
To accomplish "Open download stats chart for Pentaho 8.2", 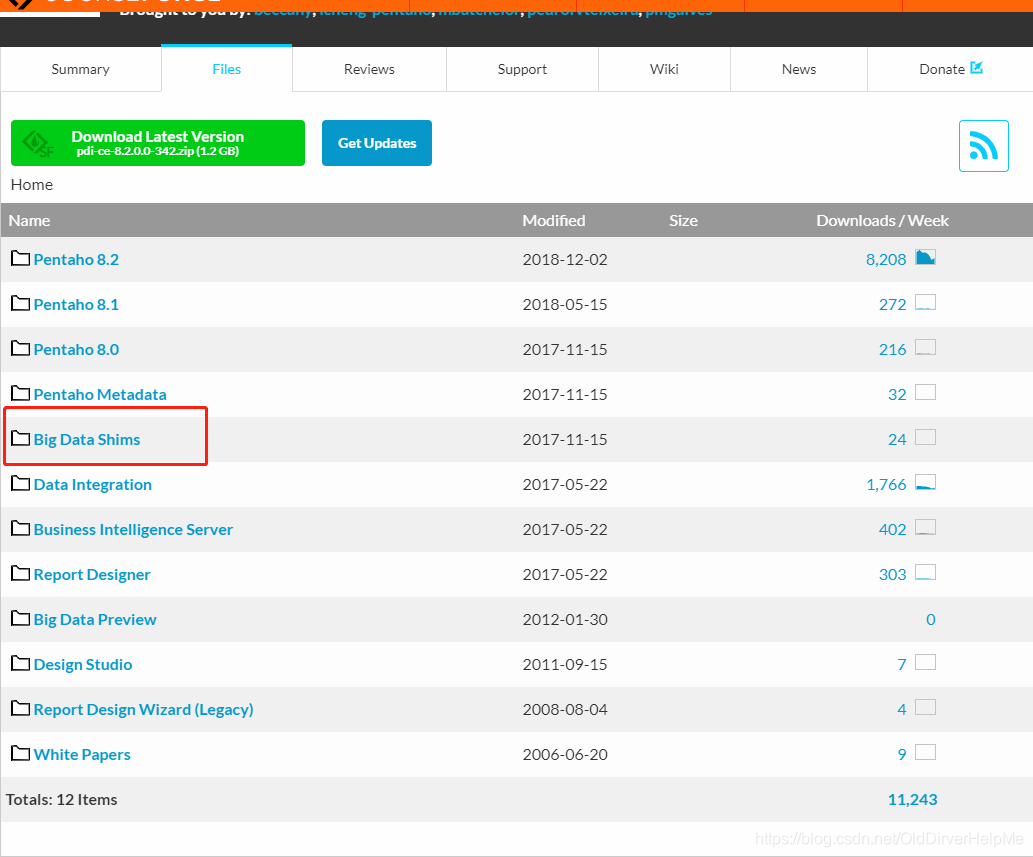I will click(x=925, y=258).
